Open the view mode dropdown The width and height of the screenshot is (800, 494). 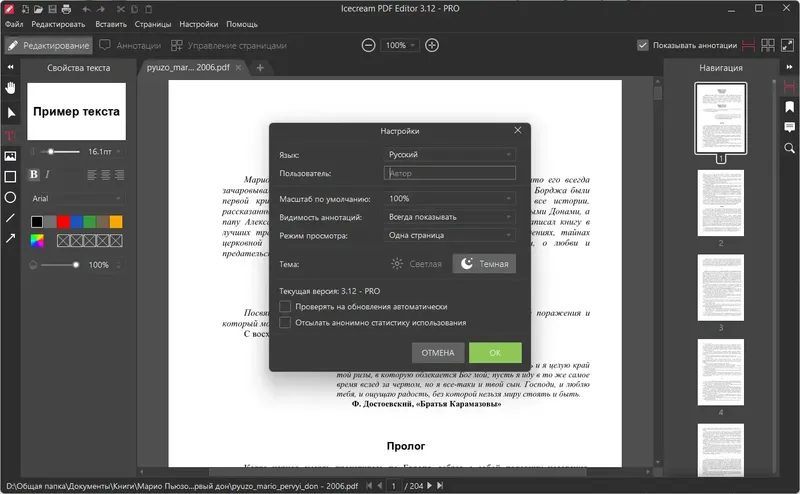[x=449, y=235]
